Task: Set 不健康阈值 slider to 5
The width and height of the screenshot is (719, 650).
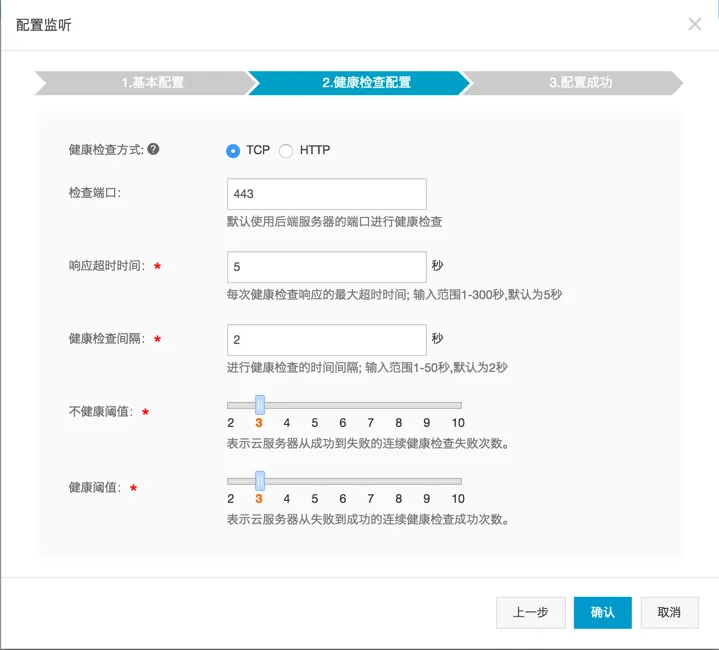Action: pyautogui.click(x=315, y=405)
